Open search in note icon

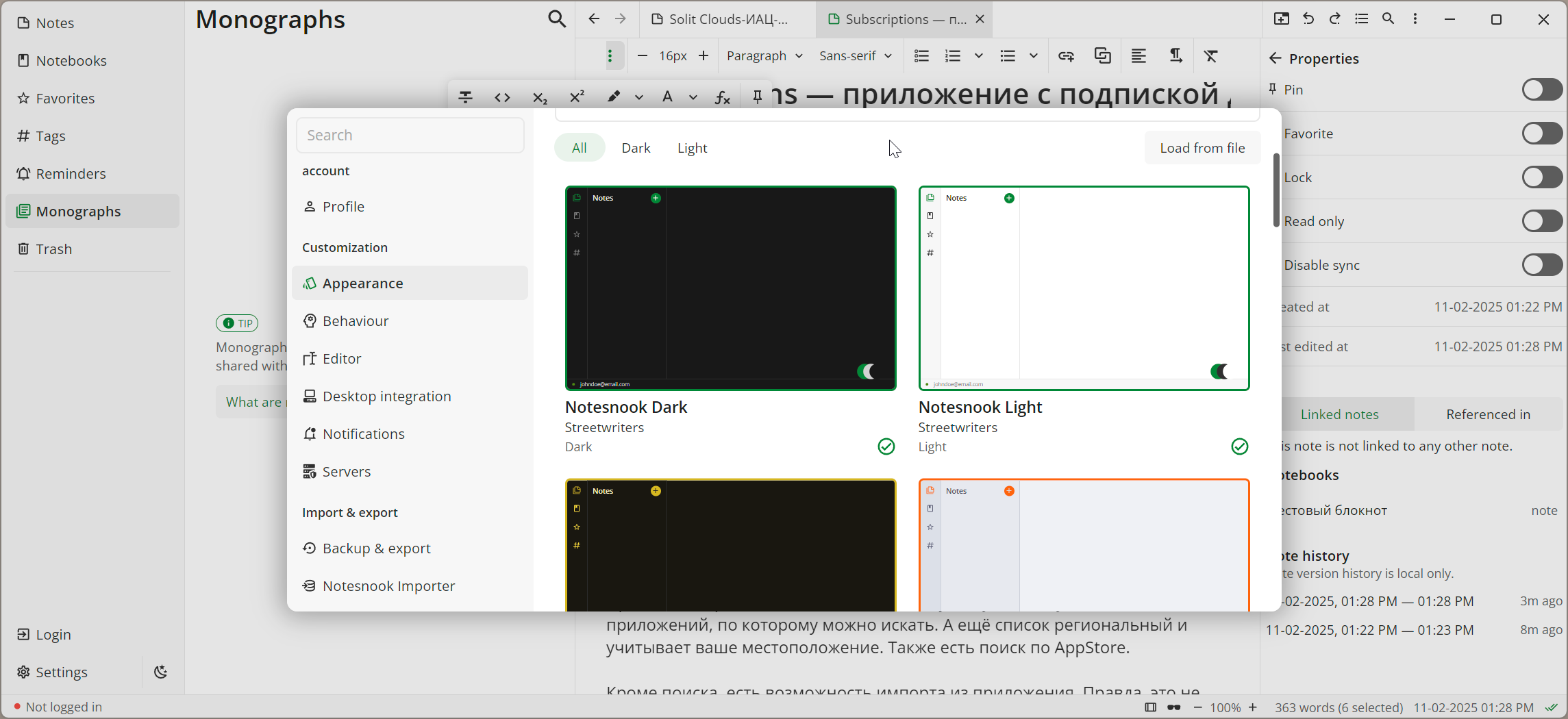[1389, 18]
